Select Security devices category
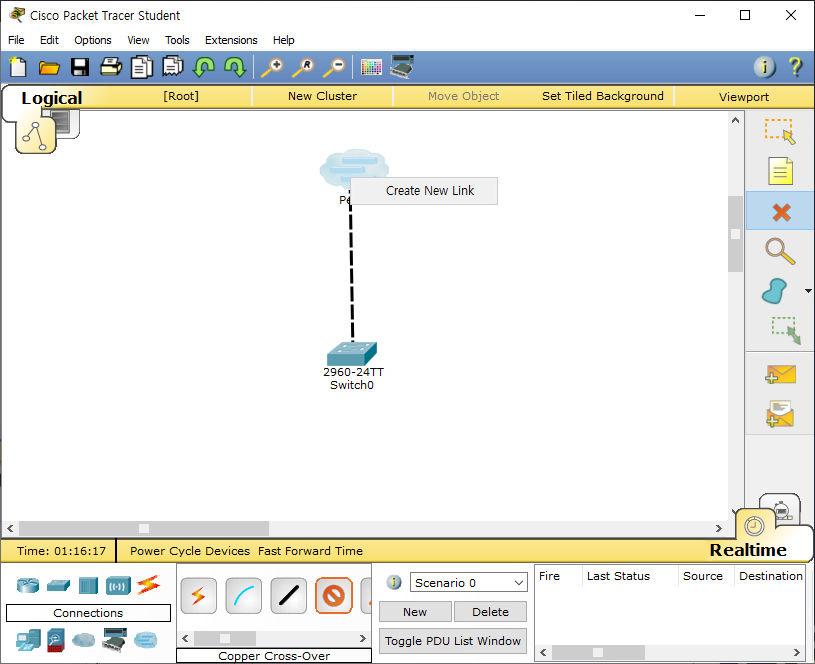Screen dimensions: 815x664 point(56,641)
